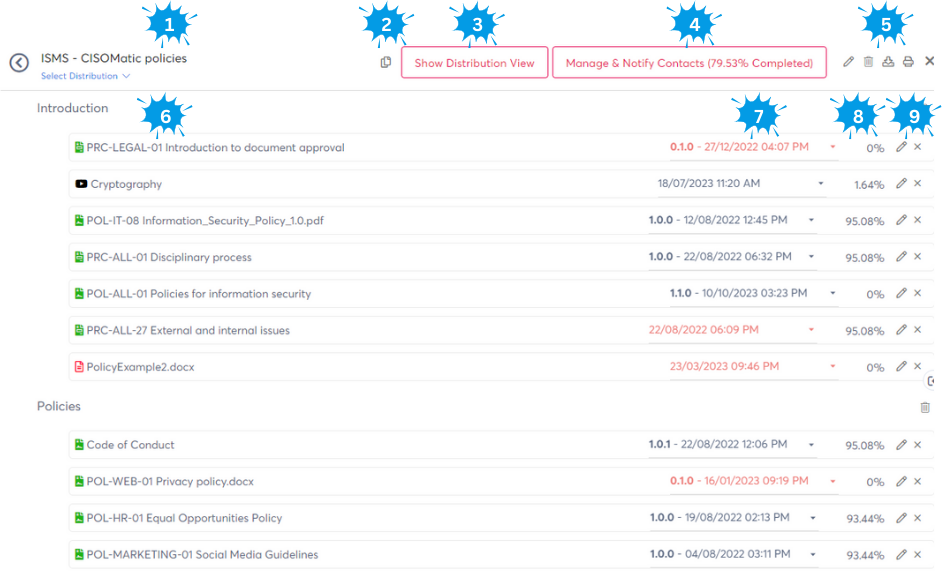Close the distribution view with header X
Viewport: 942px width, 573px height.
tap(929, 61)
